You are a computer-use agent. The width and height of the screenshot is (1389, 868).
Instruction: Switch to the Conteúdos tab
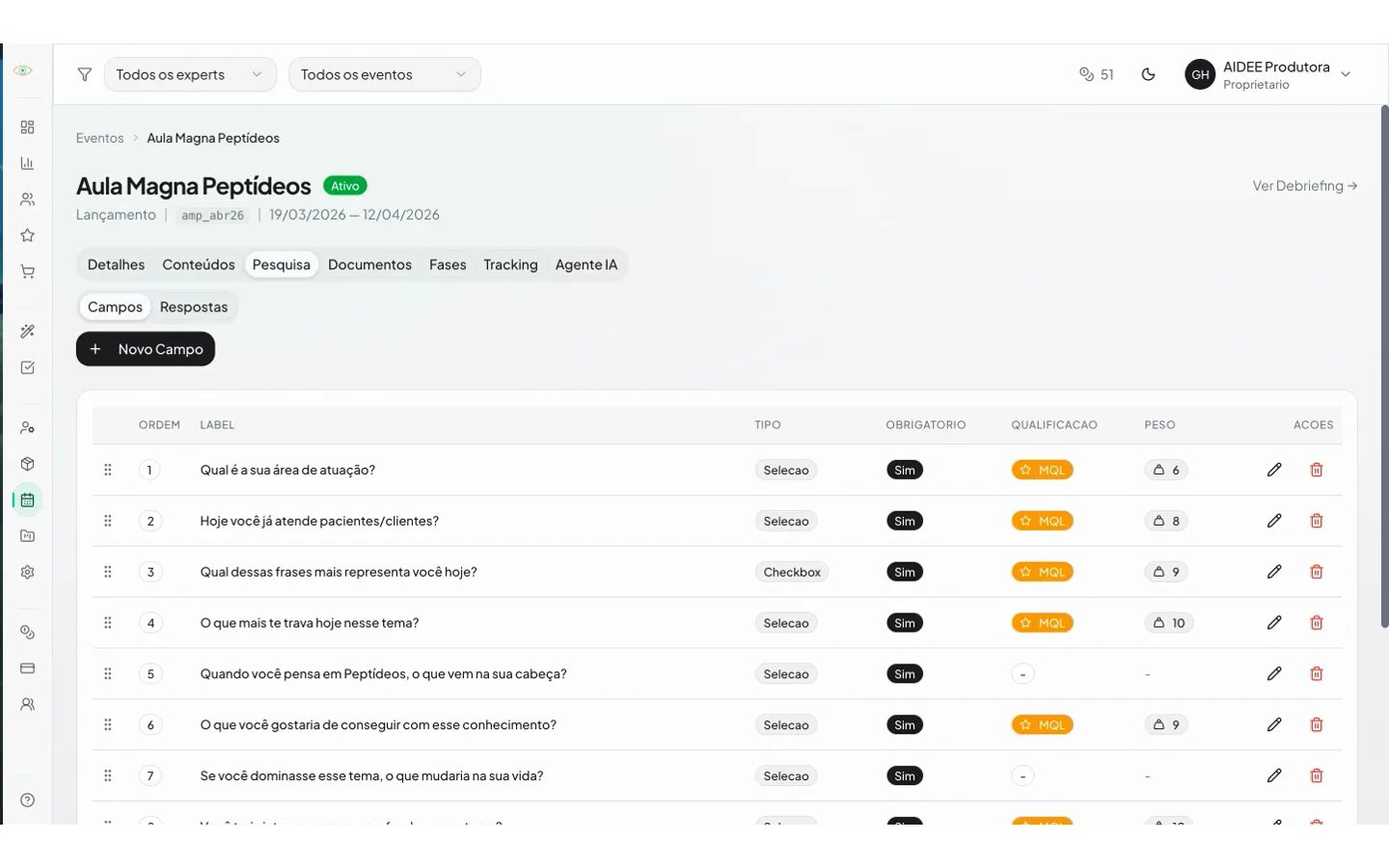199,264
